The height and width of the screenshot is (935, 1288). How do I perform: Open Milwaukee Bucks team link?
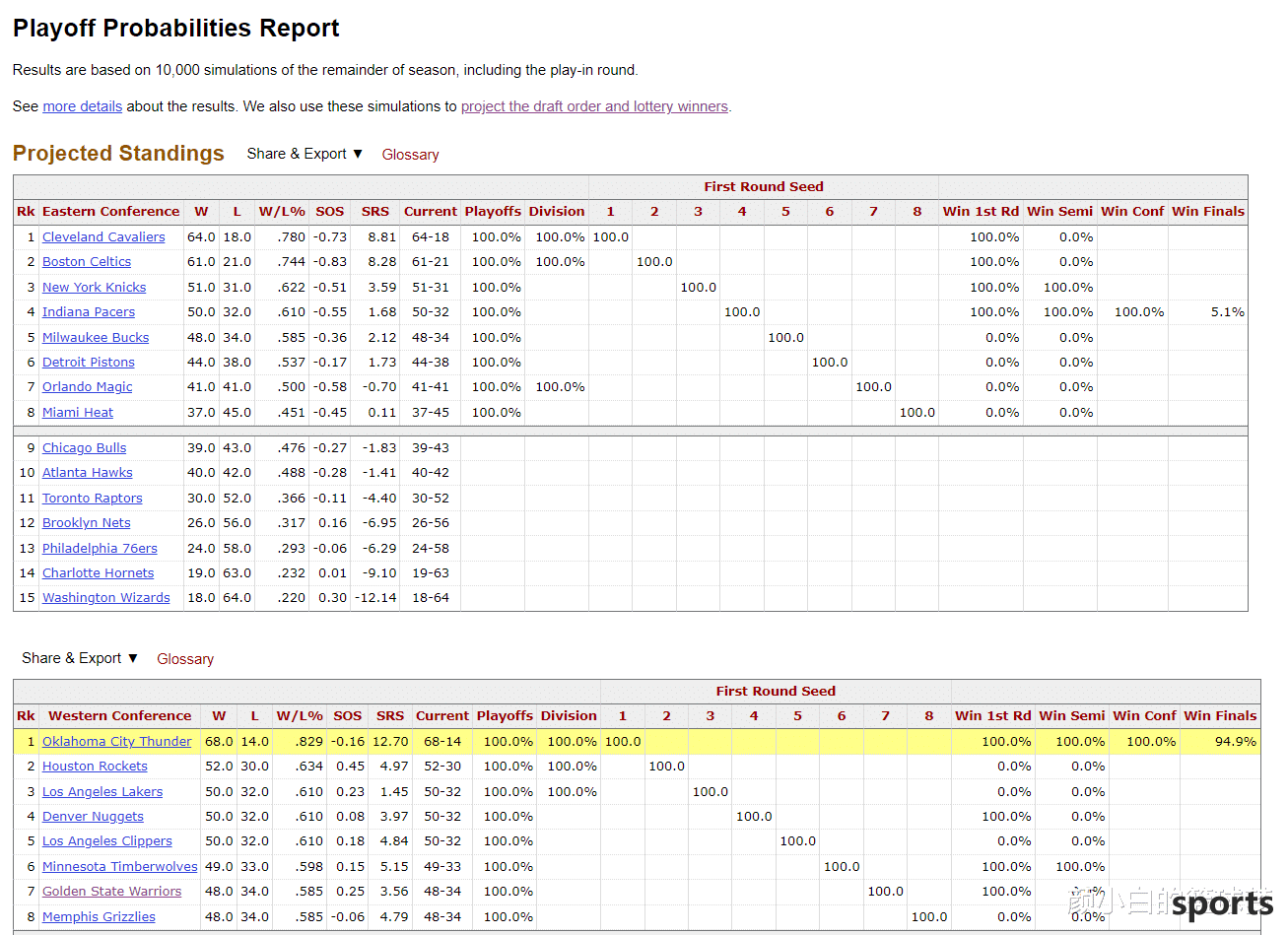pos(96,338)
